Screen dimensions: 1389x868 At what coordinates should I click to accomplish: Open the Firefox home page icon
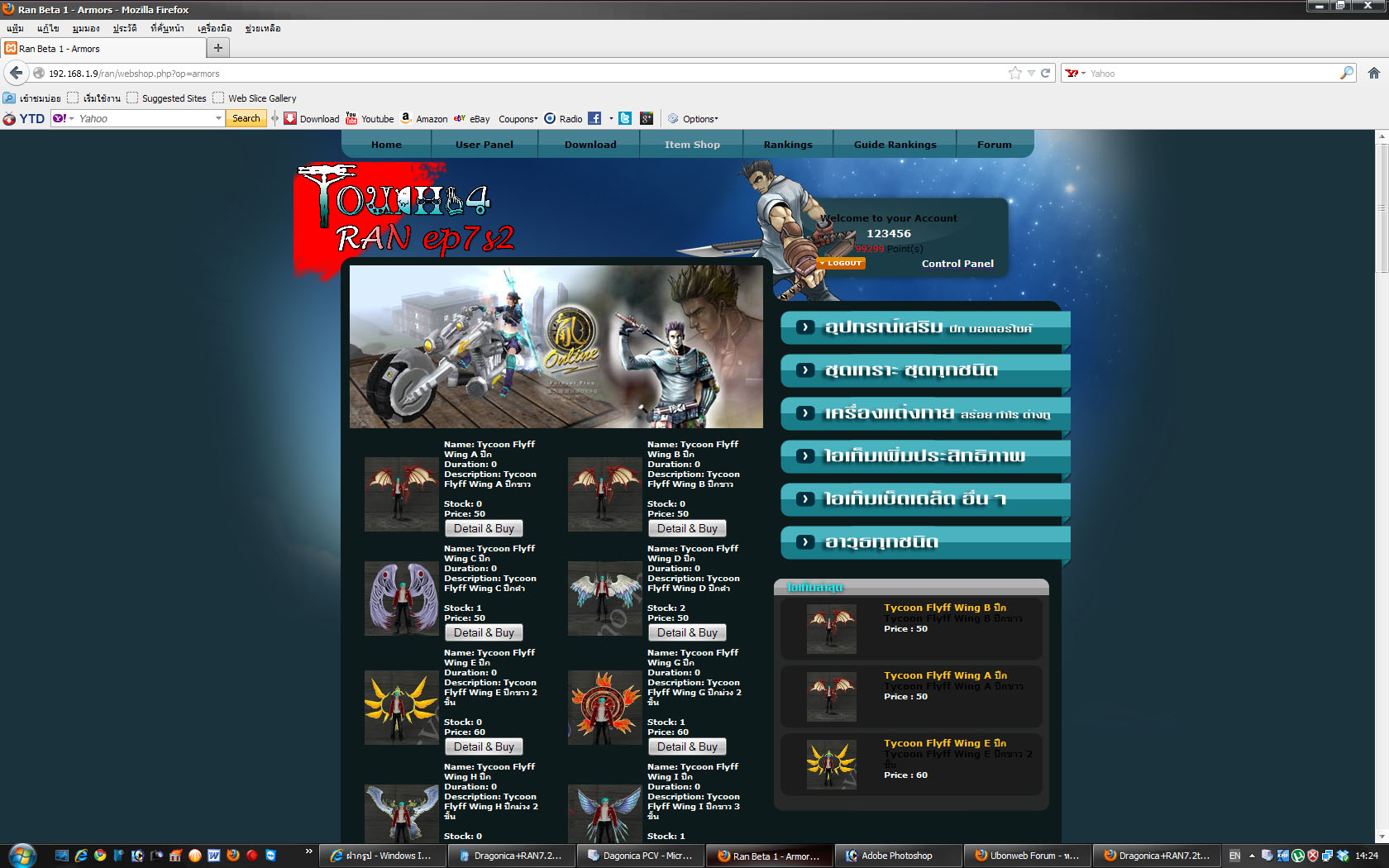click(x=1373, y=73)
